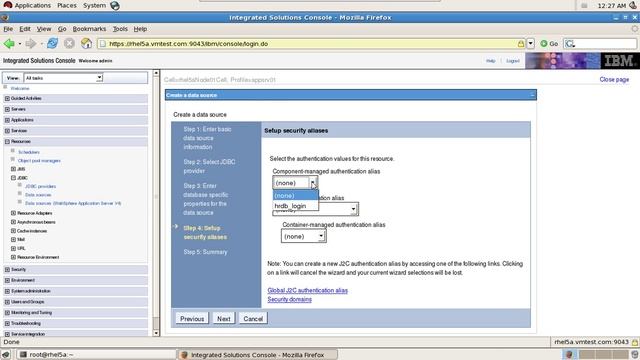This screenshot has width=640, height=360.
Task: Expand the Services section
Action: coord(7,131)
